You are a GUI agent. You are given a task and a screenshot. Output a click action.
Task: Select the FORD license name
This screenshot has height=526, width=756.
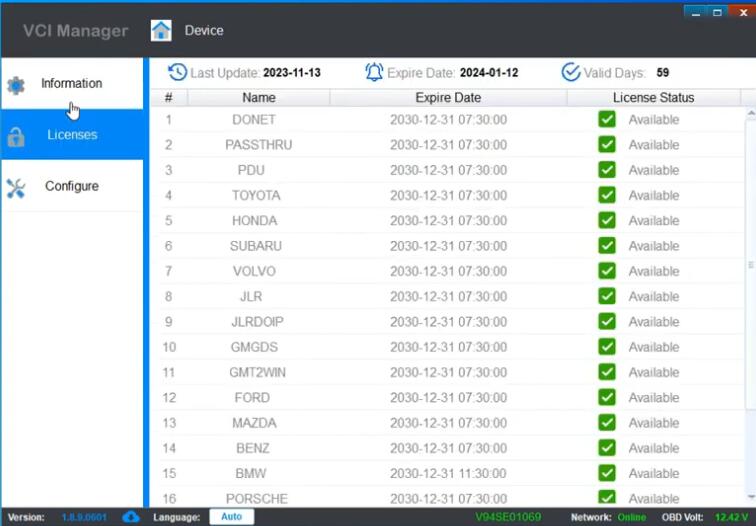click(252, 398)
